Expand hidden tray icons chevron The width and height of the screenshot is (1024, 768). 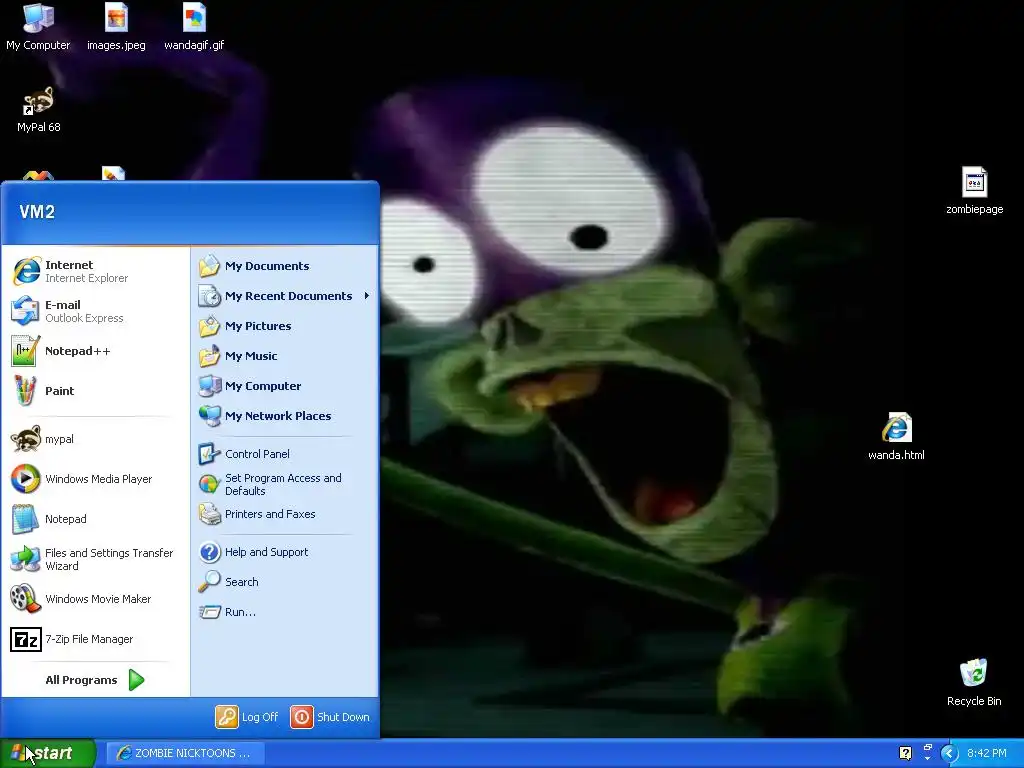point(949,753)
